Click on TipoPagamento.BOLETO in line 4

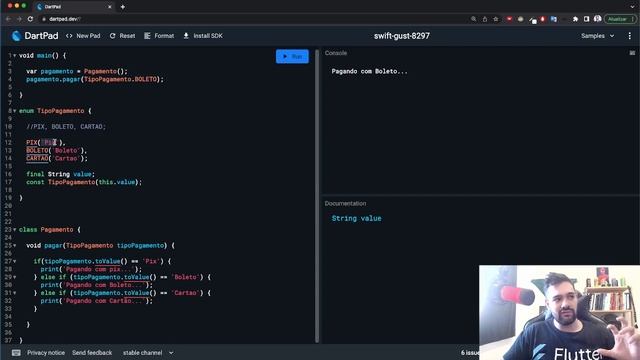[x=120, y=79]
